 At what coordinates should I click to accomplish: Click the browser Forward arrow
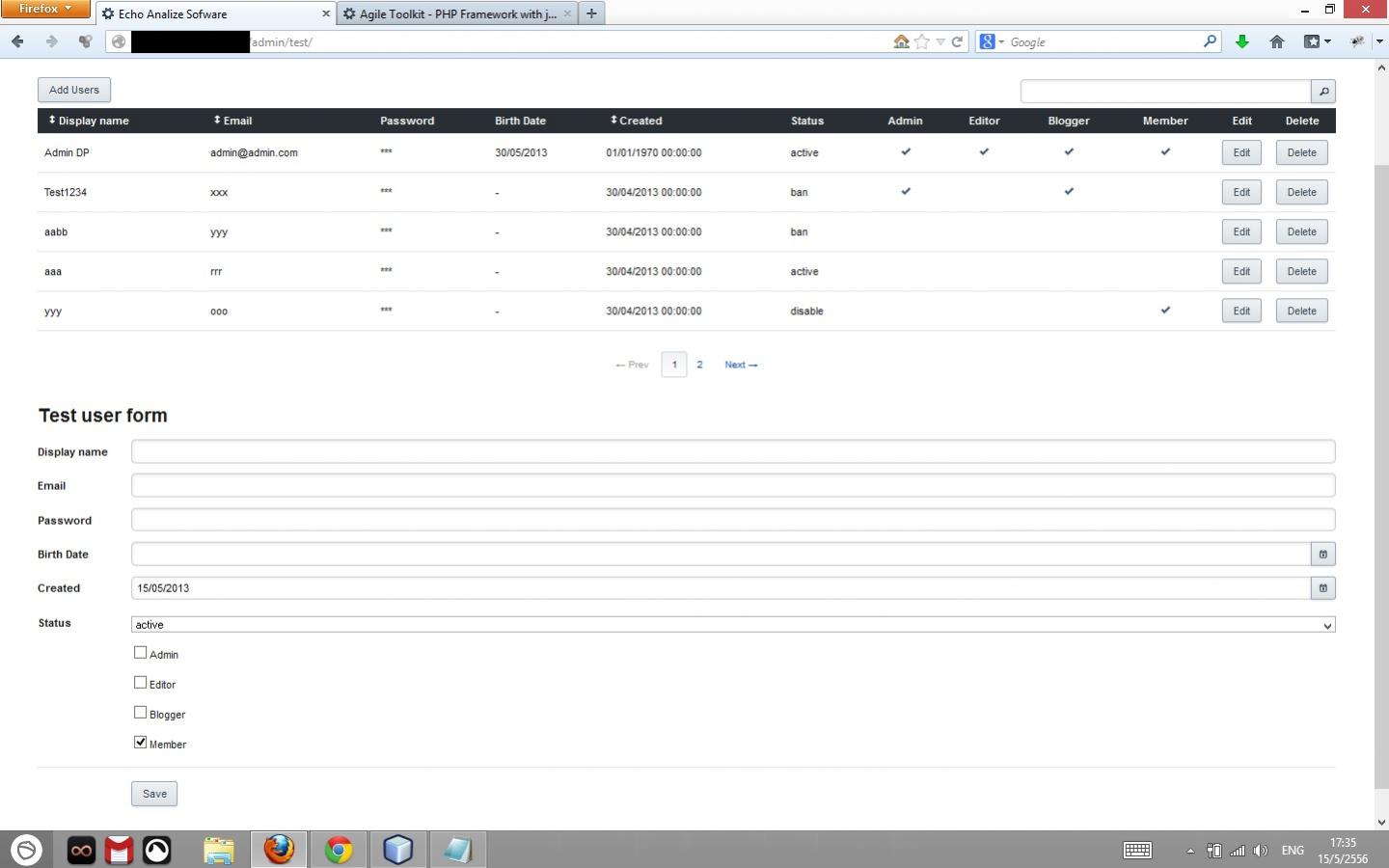(52, 41)
